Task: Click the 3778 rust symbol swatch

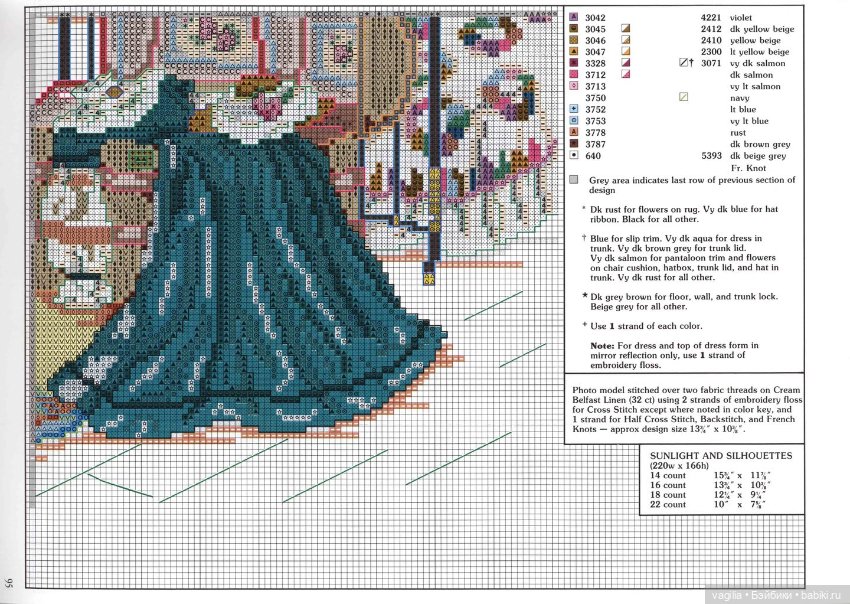Action: 572,133
